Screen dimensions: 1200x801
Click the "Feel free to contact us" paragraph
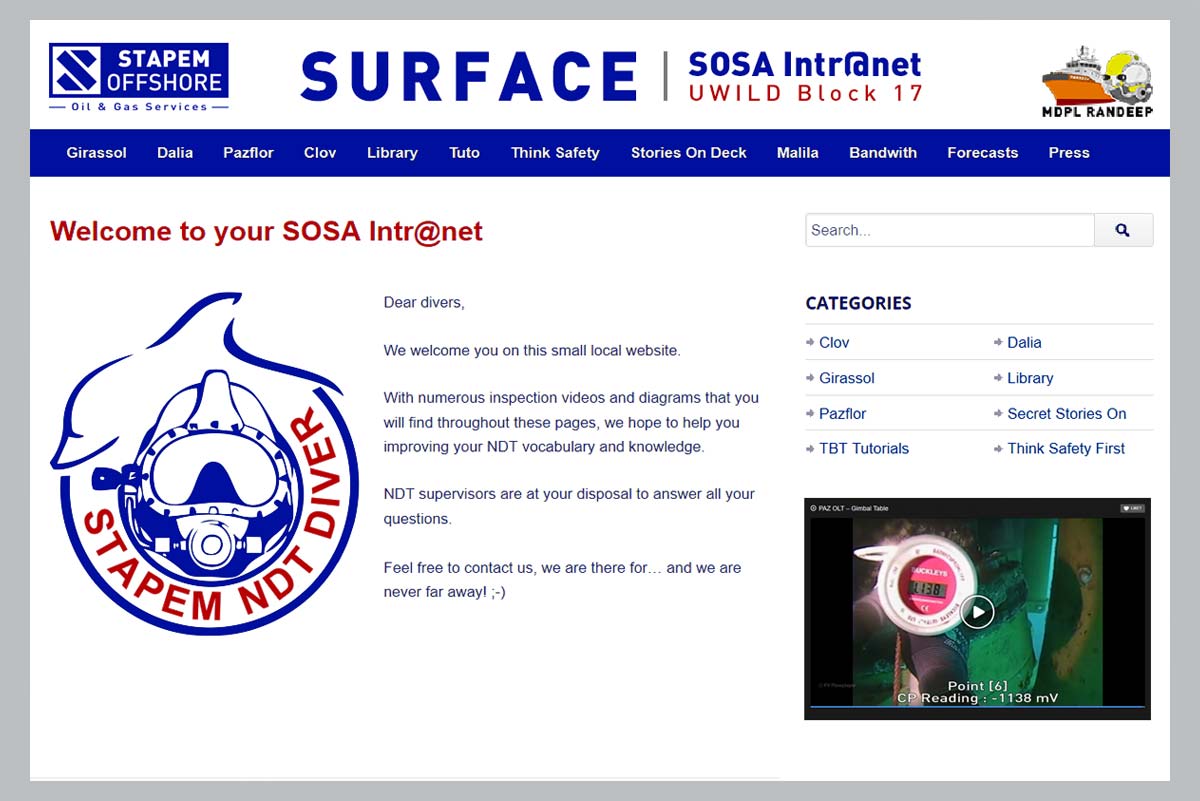(562, 580)
